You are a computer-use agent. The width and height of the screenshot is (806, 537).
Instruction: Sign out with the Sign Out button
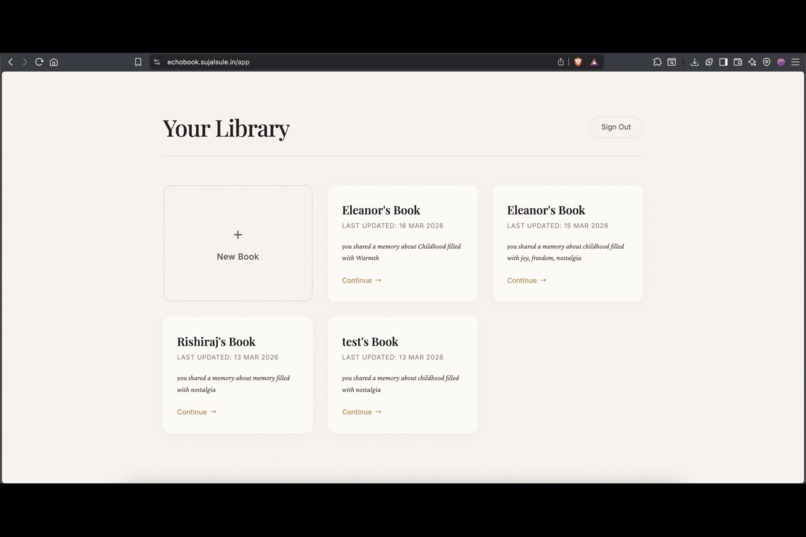(x=616, y=127)
